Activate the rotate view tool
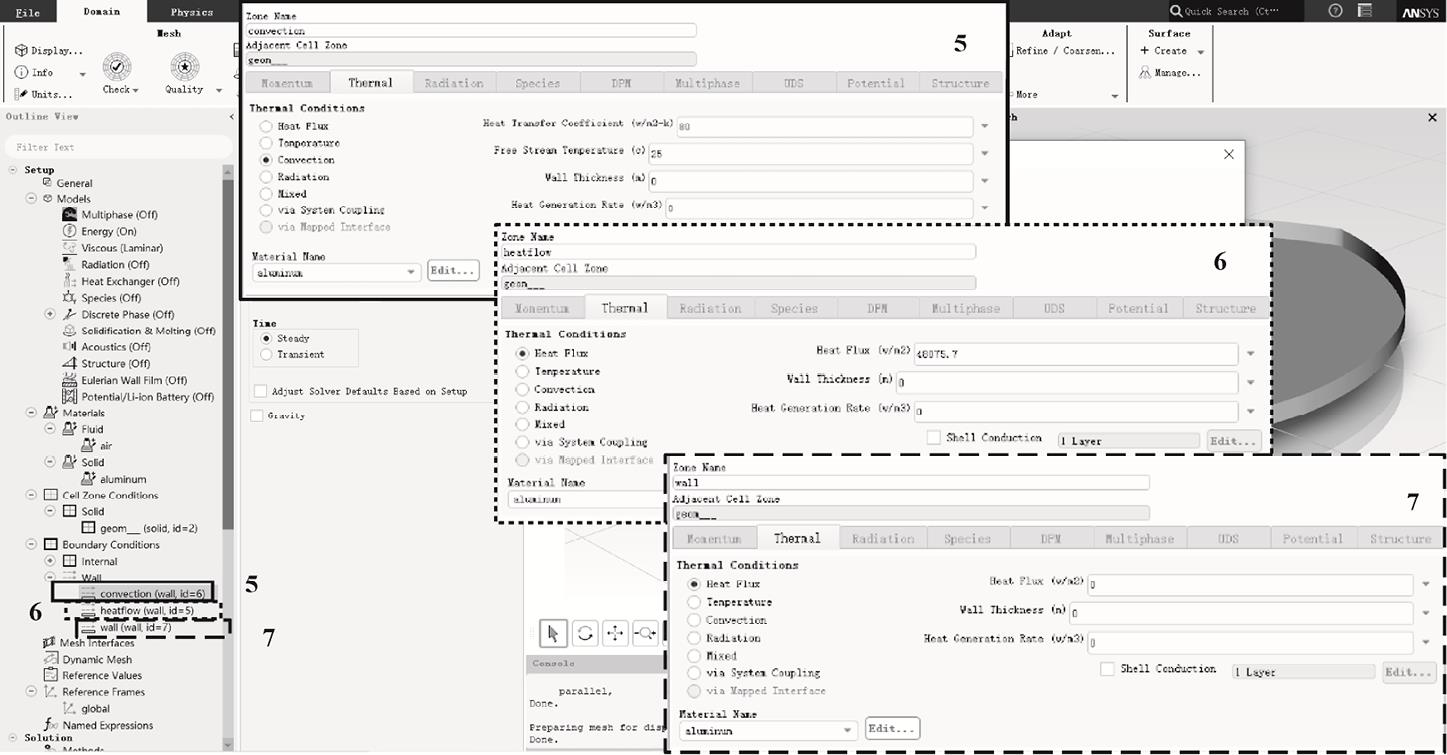Viewport: 1447px width, 755px height. pyautogui.click(x=585, y=633)
